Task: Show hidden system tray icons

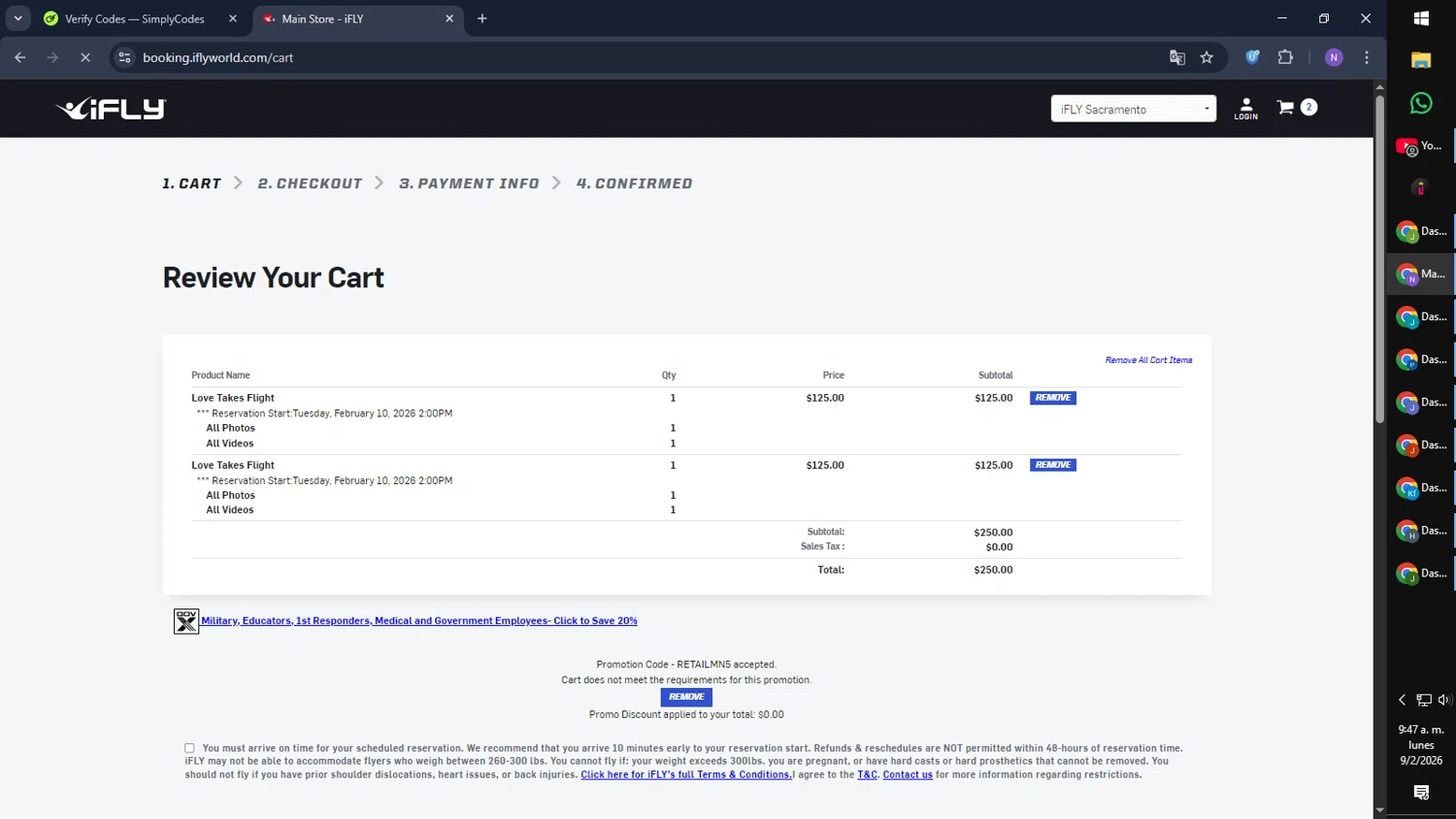Action: point(1402,700)
